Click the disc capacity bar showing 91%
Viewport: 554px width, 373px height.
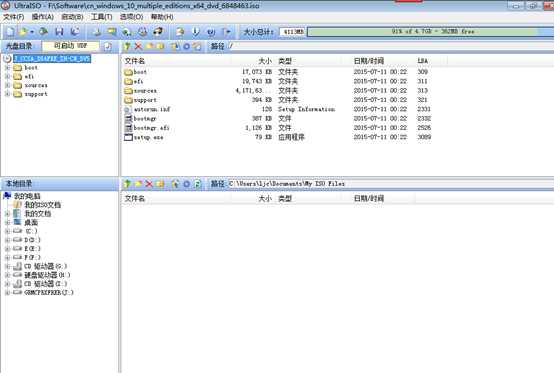431,32
